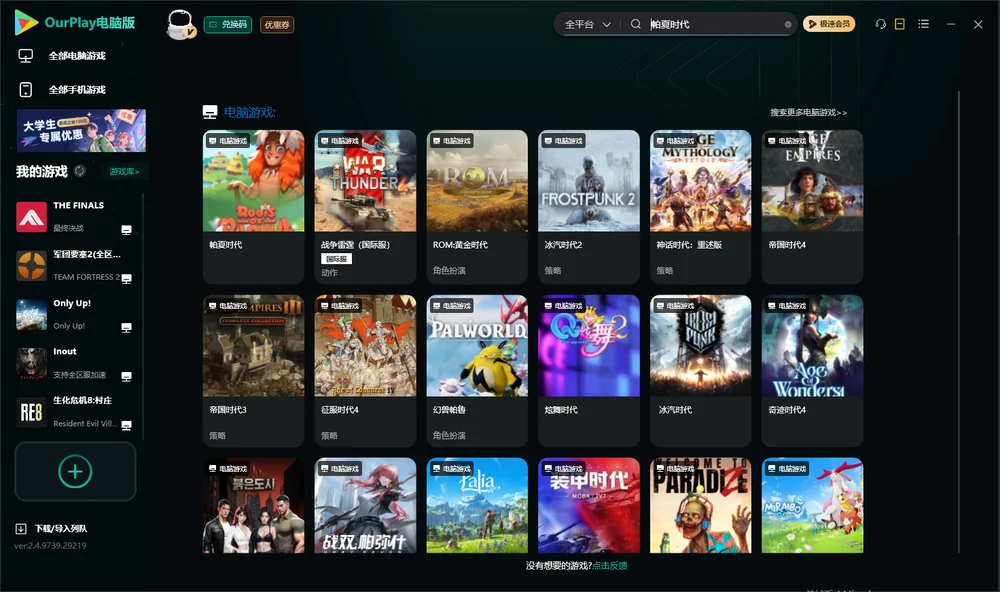Open the 极速会员 VIP membership button
This screenshot has width=1000, height=592.
tap(828, 24)
